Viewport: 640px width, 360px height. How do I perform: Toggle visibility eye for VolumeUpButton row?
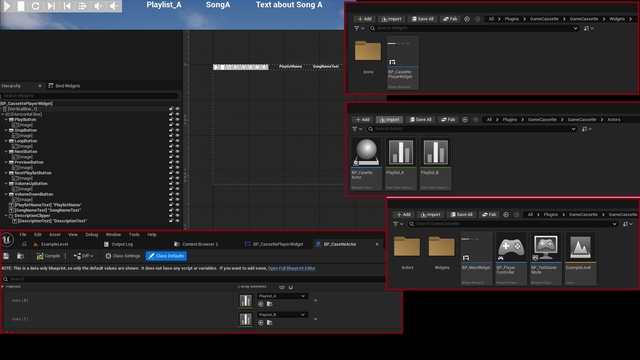[x=178, y=184]
